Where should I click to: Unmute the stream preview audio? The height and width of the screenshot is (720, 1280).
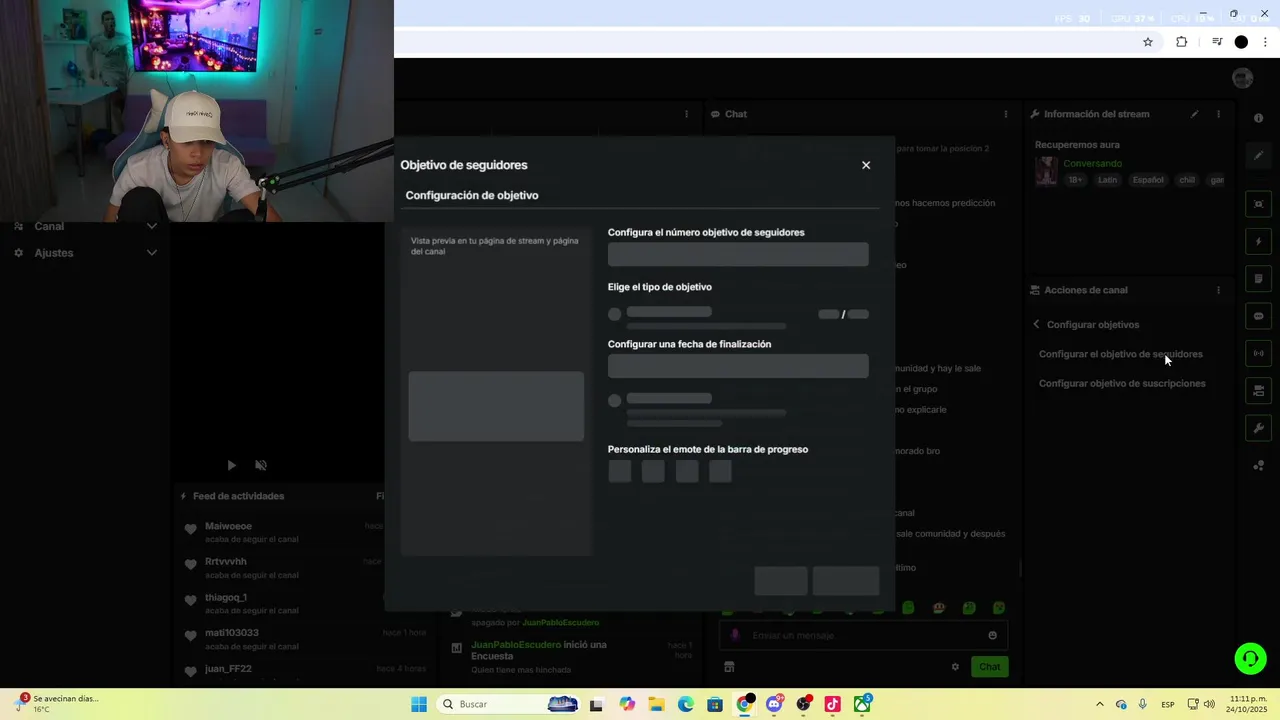[261, 465]
